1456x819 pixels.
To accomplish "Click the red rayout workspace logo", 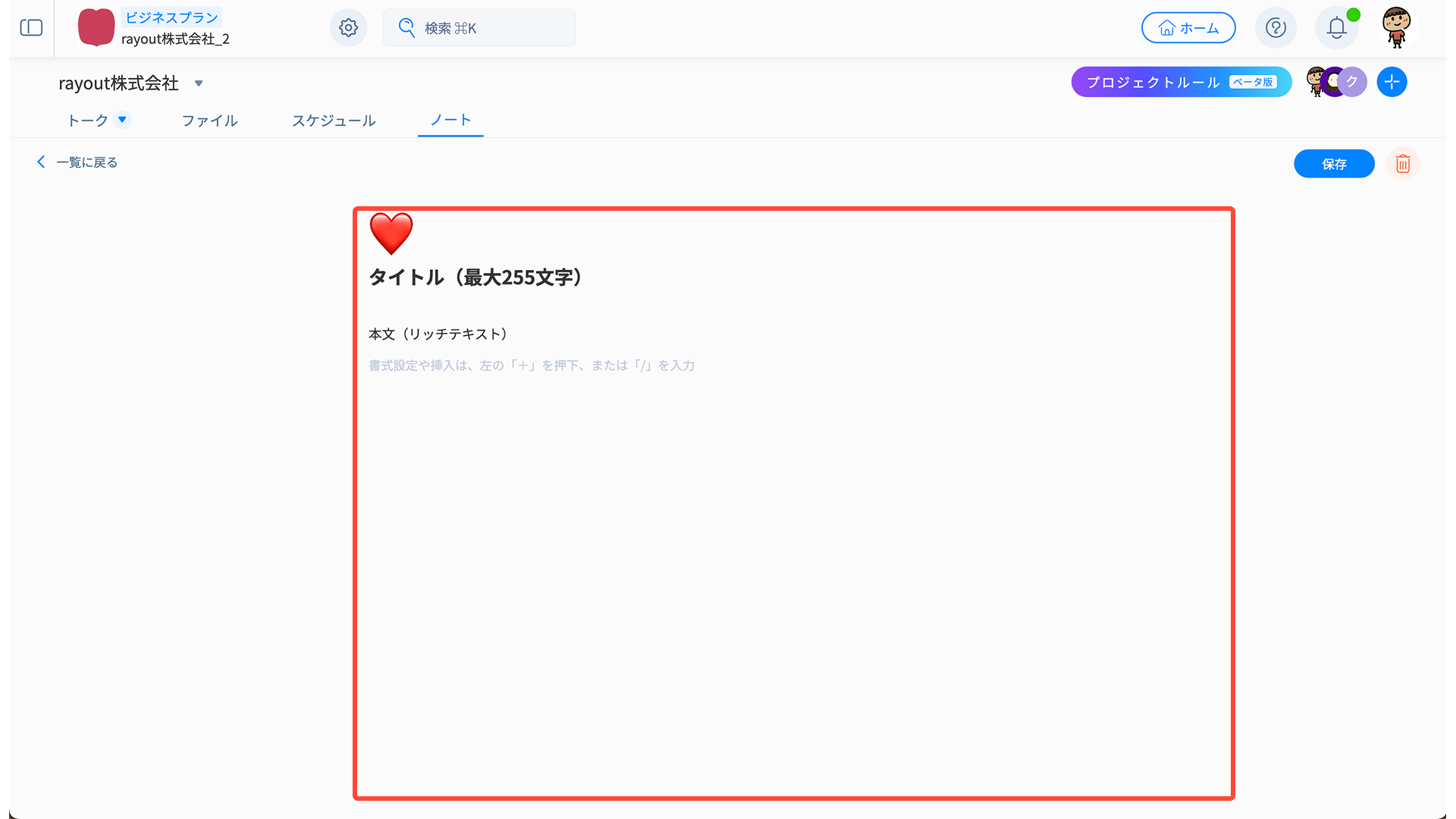I will 96,28.
